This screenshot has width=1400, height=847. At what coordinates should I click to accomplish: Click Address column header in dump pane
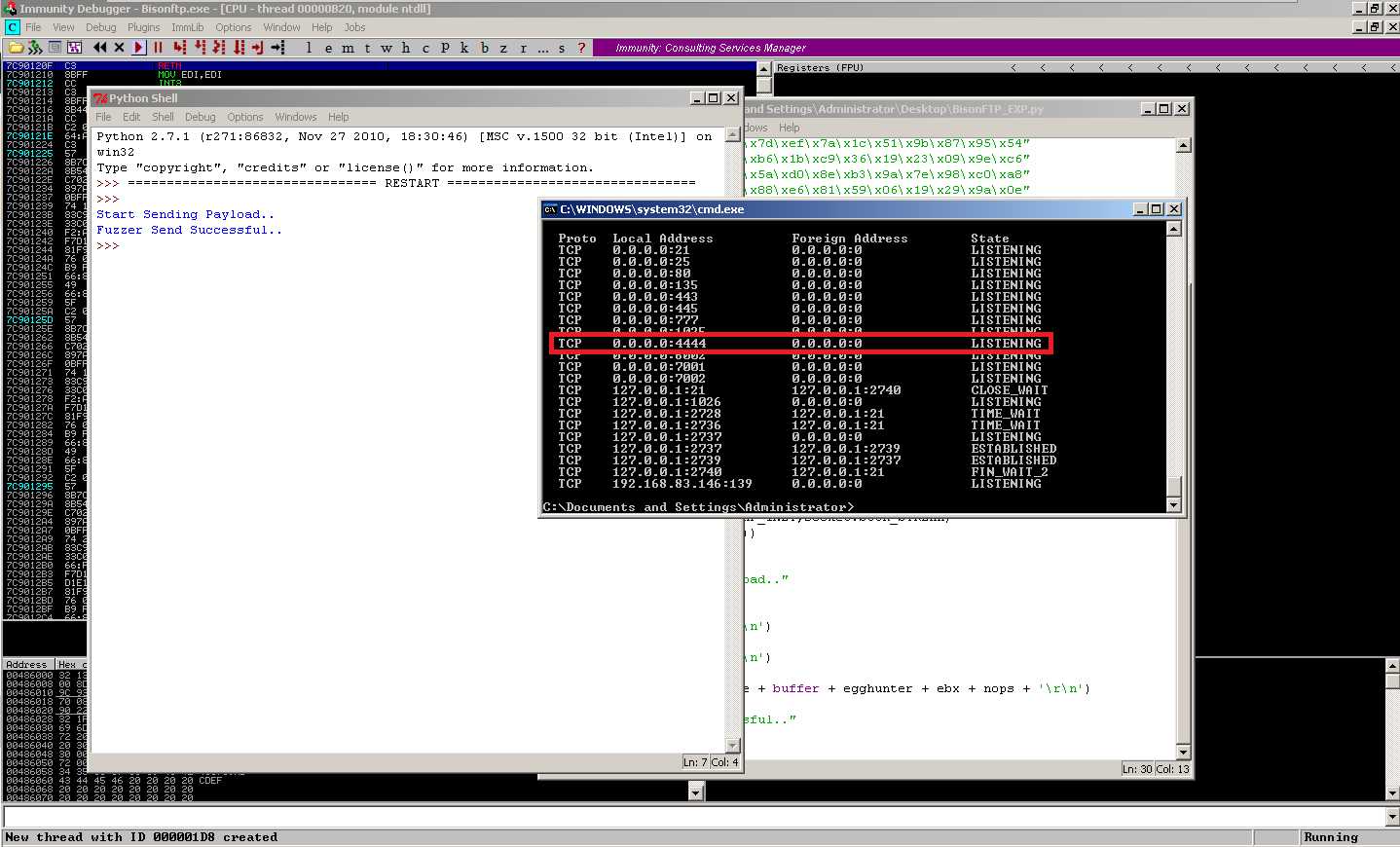point(27,664)
